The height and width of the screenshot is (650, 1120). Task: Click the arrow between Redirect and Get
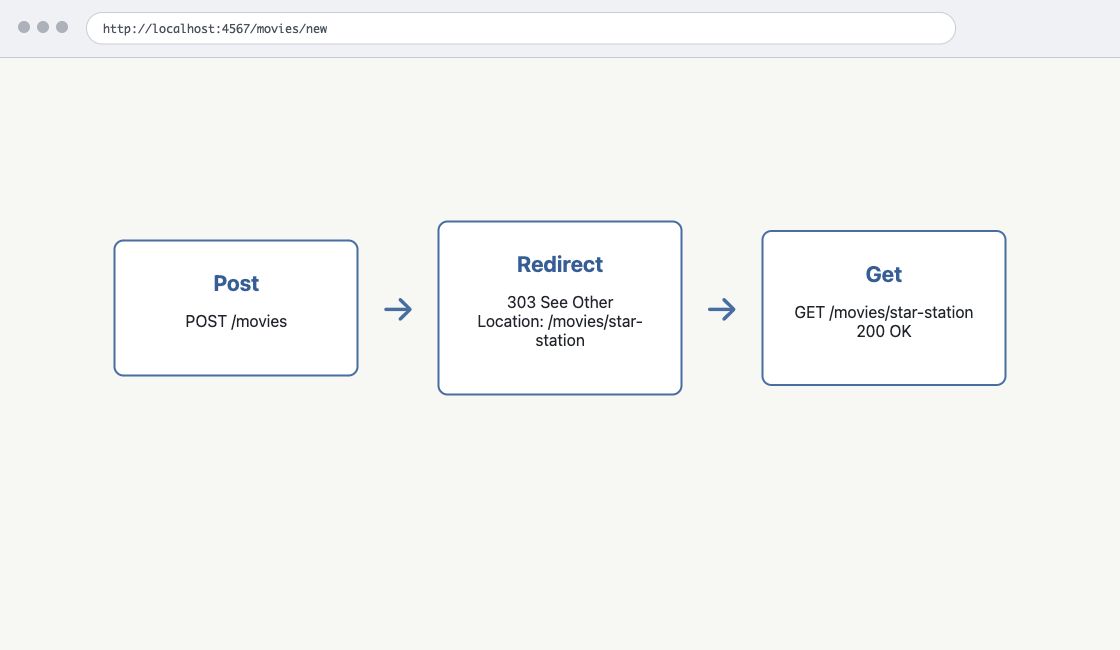coord(721,309)
